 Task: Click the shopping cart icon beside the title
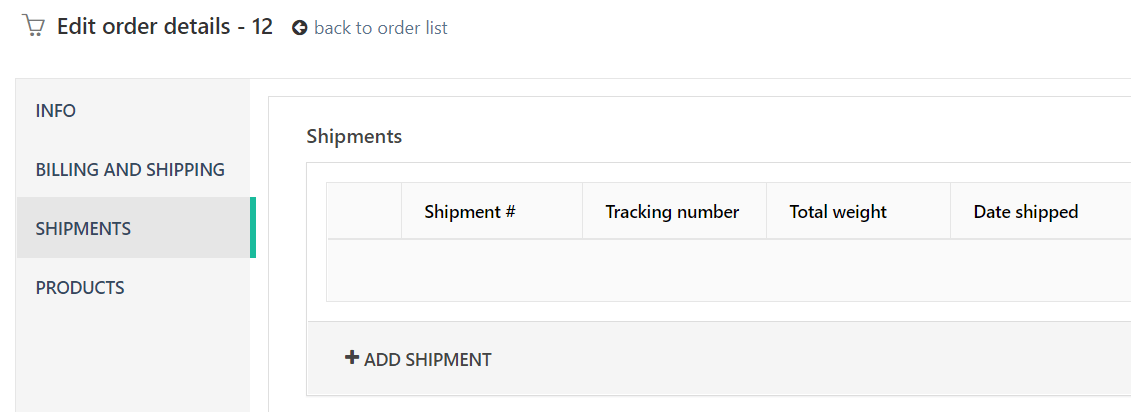click(x=33, y=27)
